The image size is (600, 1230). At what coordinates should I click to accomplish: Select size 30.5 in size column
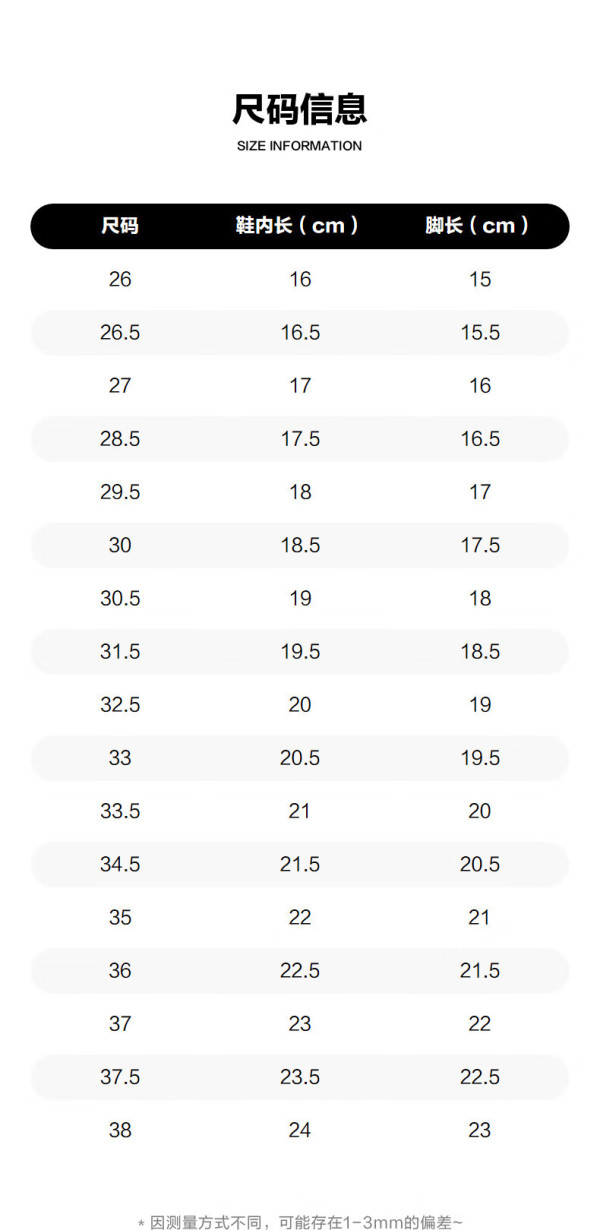(120, 598)
